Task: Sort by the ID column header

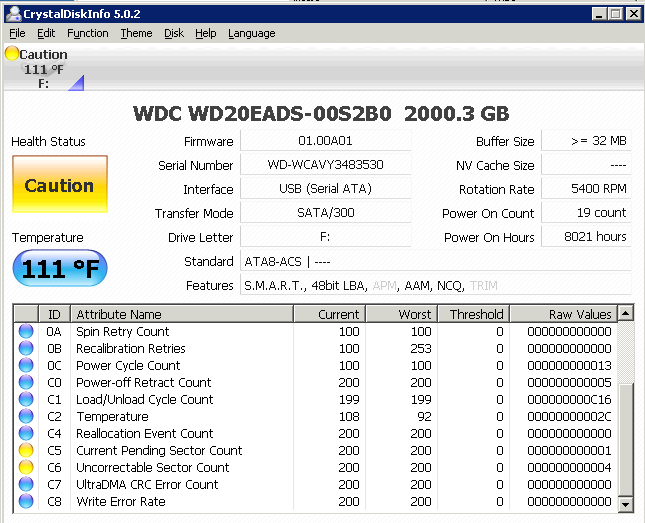Action: point(54,314)
